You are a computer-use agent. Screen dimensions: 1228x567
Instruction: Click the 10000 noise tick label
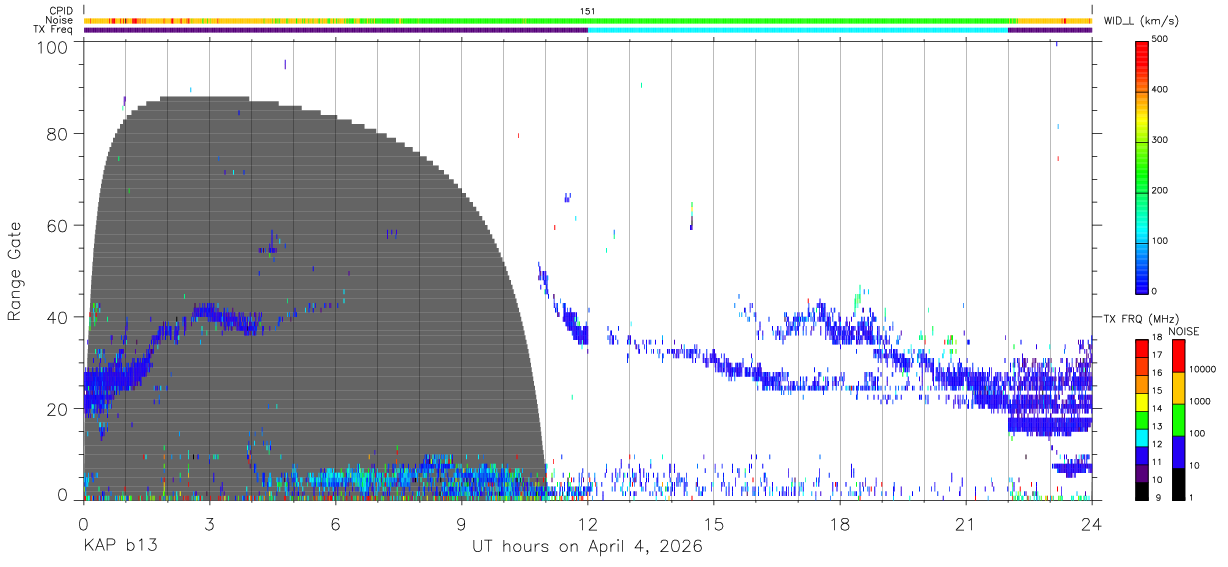click(x=1201, y=370)
